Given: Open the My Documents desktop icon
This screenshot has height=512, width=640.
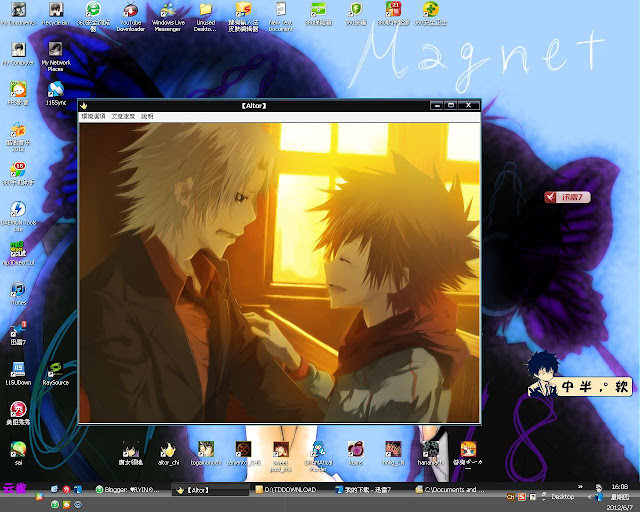Looking at the screenshot, I should (18, 13).
